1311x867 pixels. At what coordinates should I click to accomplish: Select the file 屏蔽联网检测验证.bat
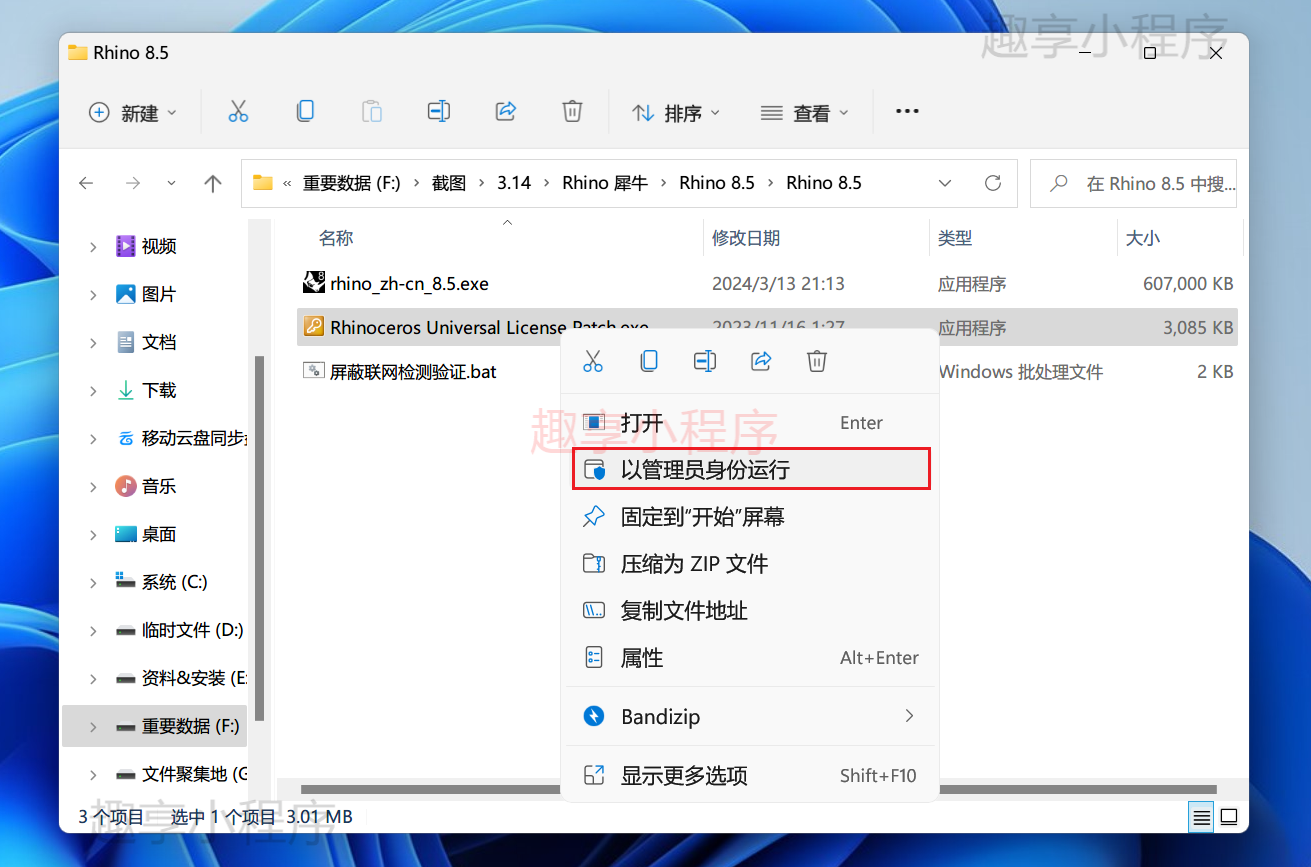coord(413,372)
